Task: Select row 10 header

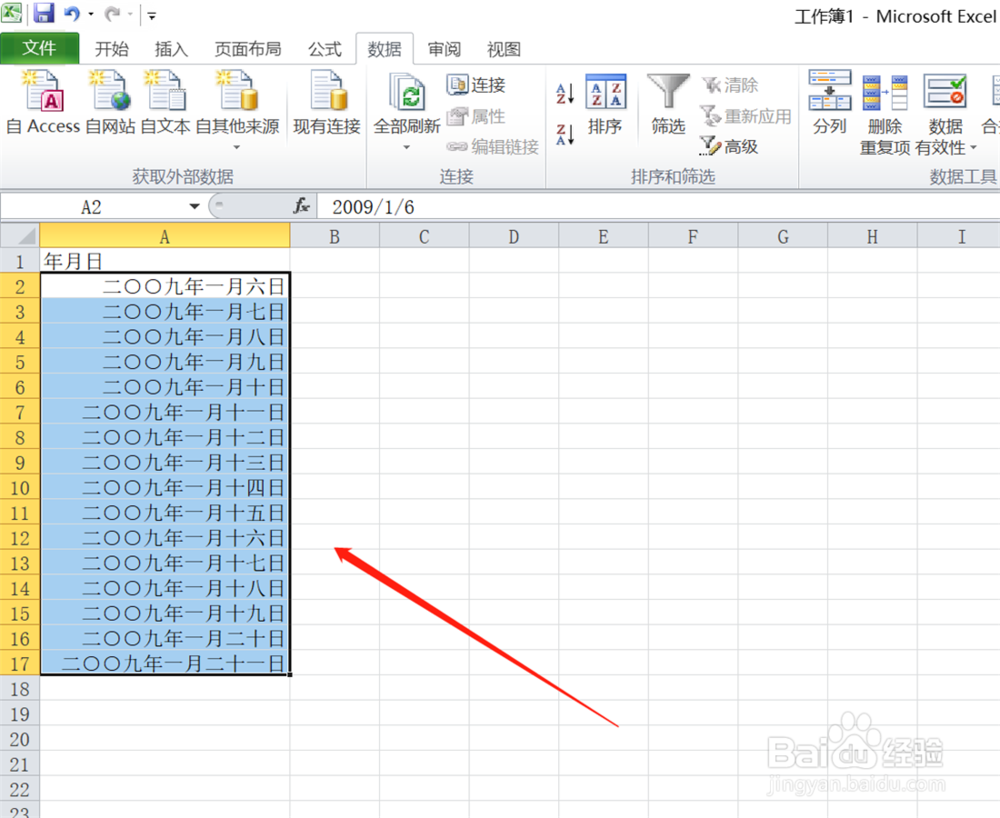Action: (20, 488)
